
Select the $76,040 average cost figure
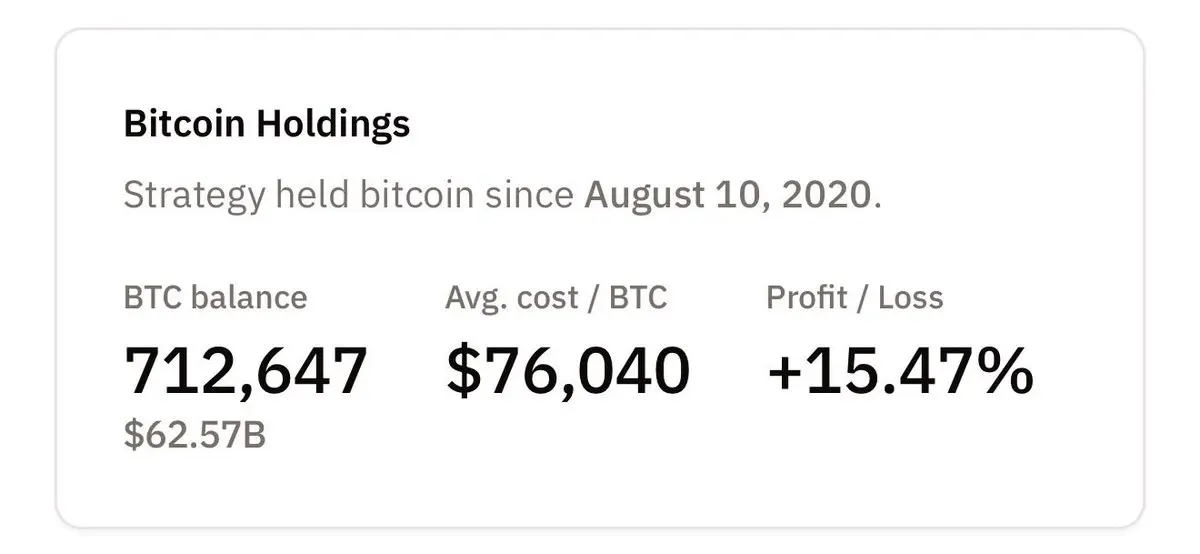(568, 371)
